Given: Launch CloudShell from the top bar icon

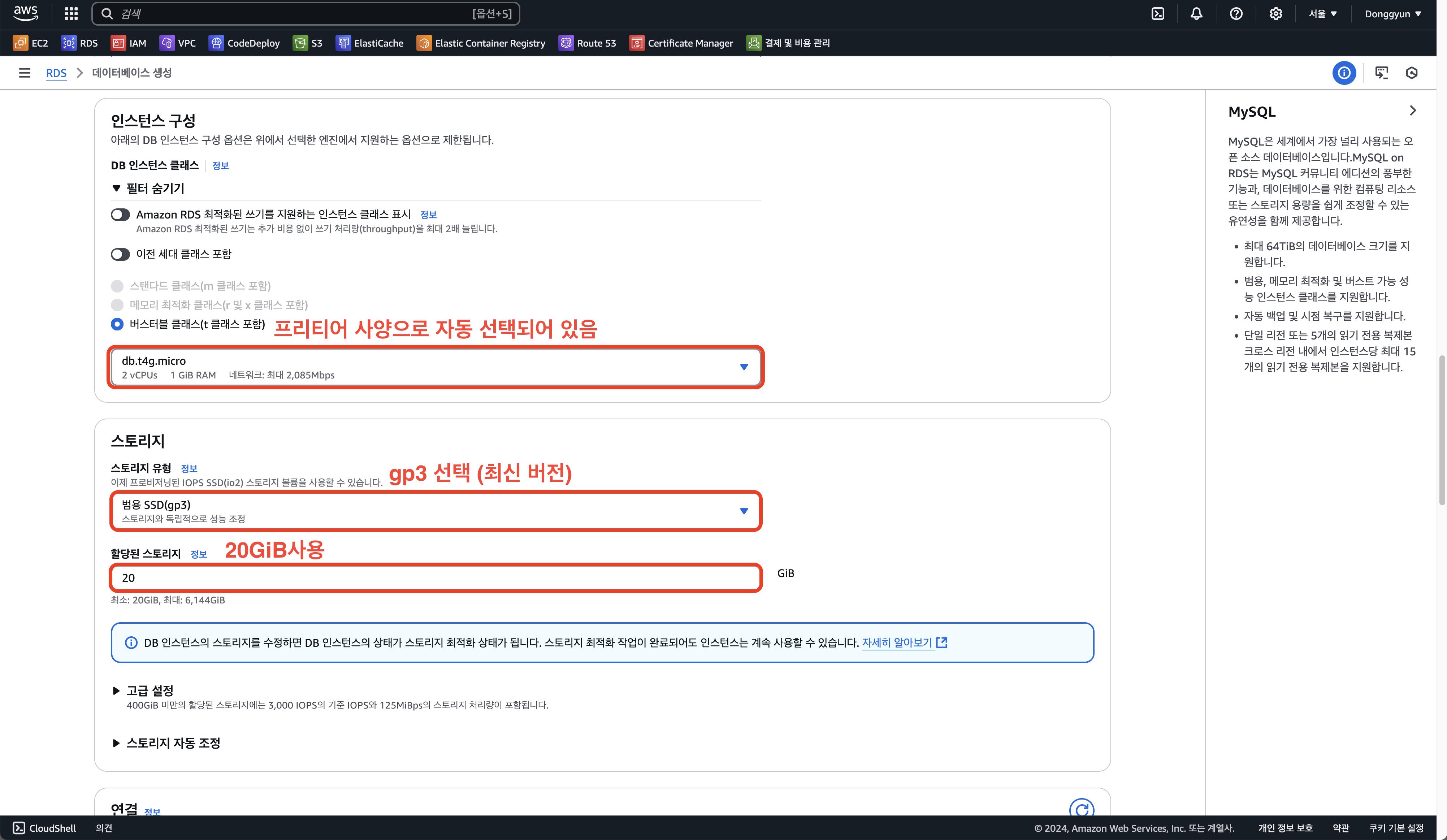Looking at the screenshot, I should tap(1158, 14).
